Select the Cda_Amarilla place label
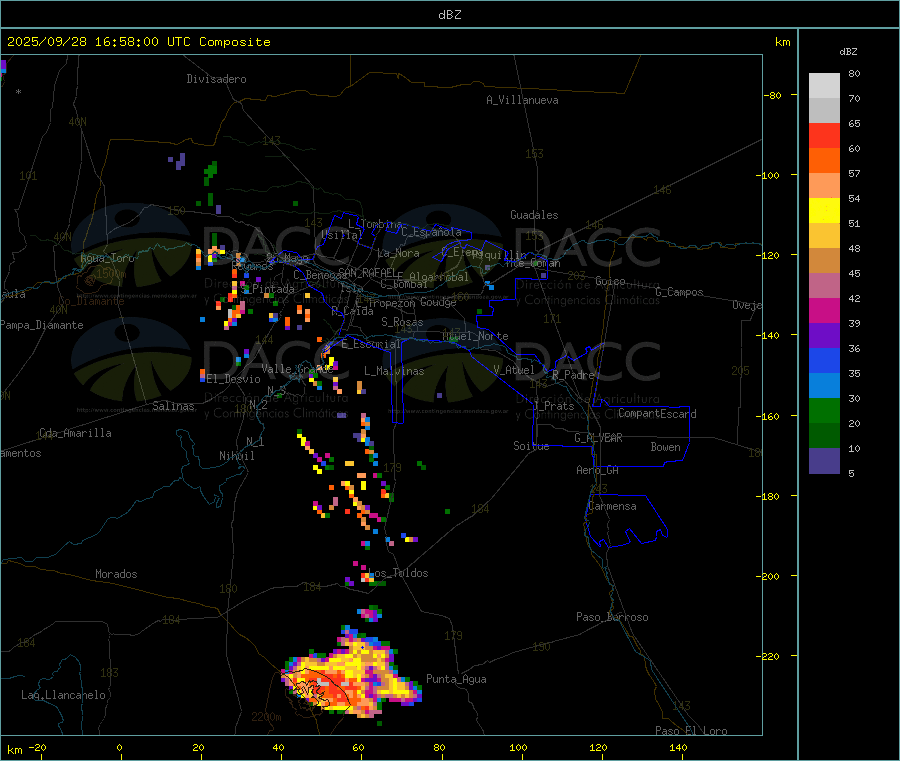This screenshot has width=900, height=761. [75, 433]
